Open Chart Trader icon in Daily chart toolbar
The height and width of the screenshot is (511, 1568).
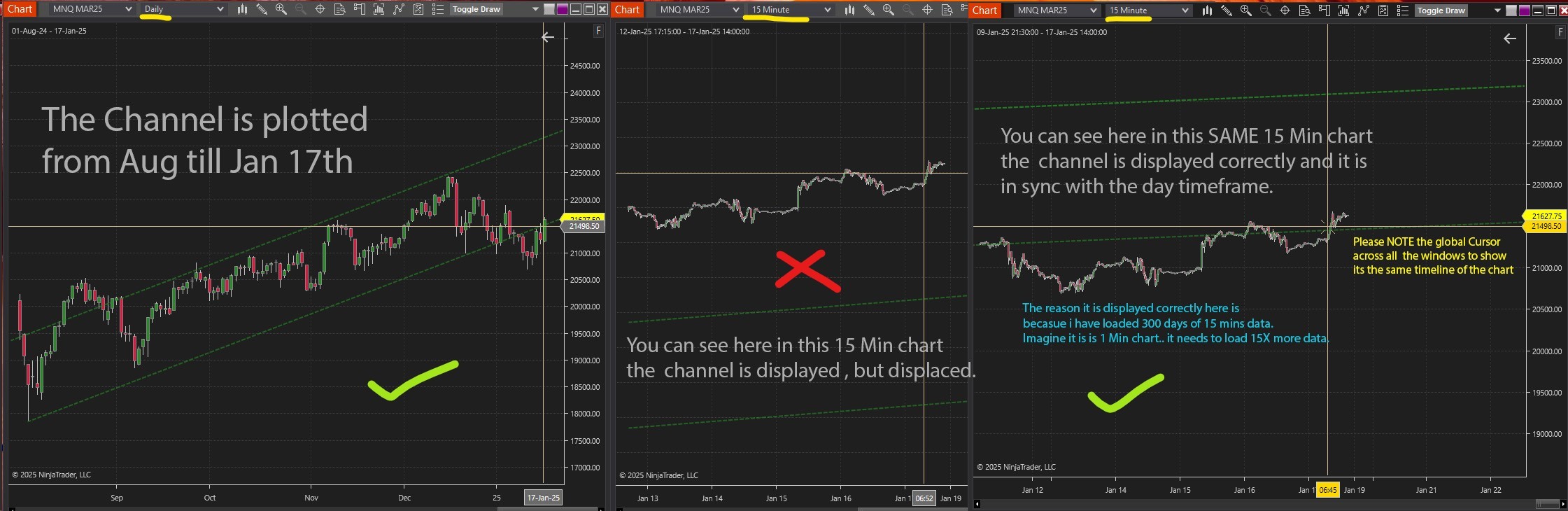point(360,9)
